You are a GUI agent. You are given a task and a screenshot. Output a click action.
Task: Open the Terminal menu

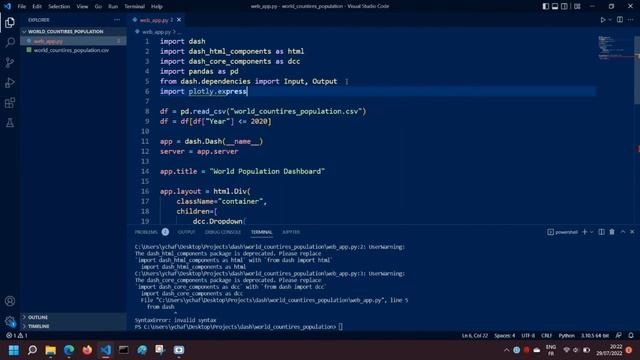pyautogui.click(x=134, y=7)
